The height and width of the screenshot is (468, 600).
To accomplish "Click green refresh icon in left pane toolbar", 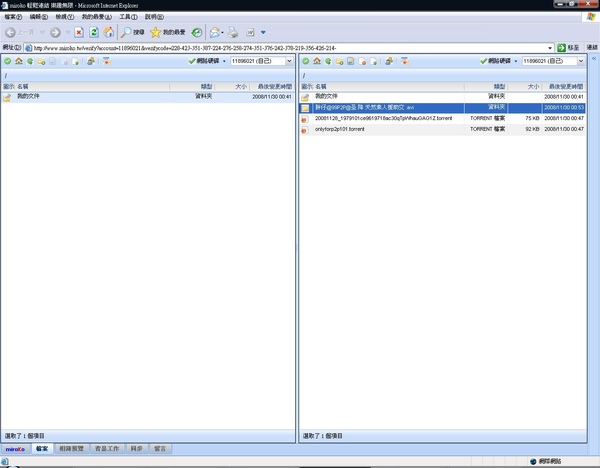I will [x=30, y=61].
